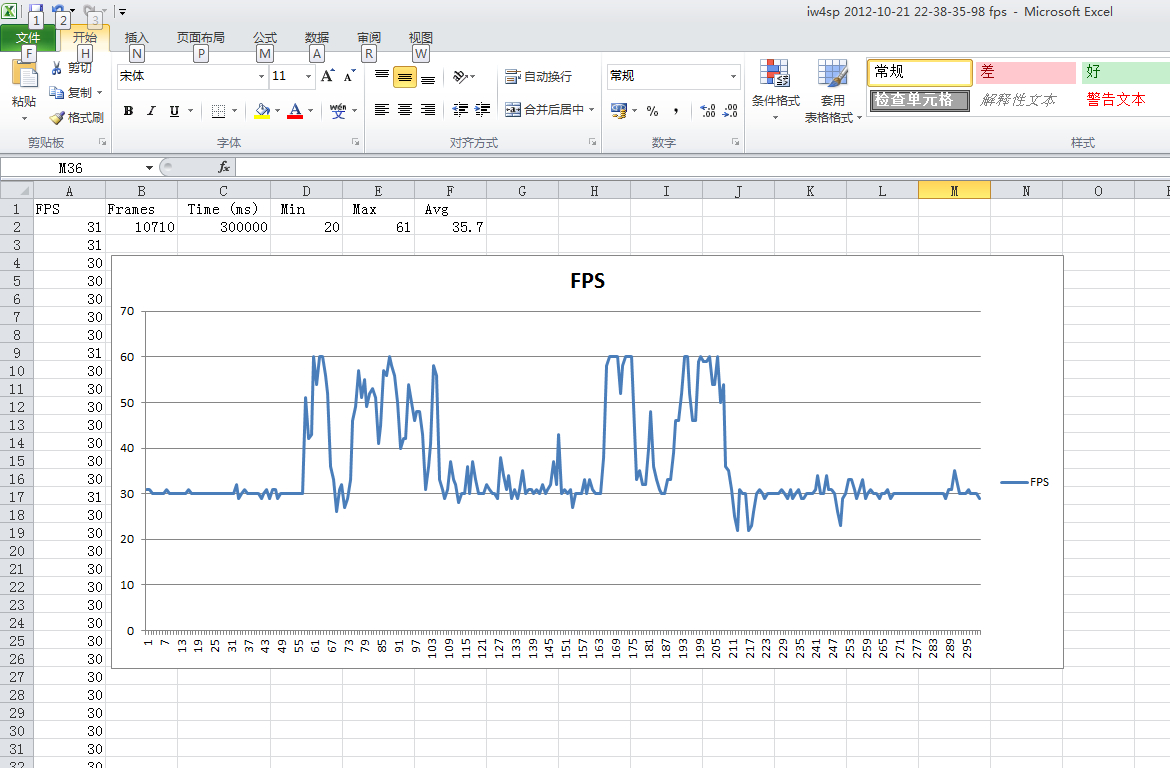1170x768 pixels.
Task: Toggle Underline formatting
Action: pos(174,110)
